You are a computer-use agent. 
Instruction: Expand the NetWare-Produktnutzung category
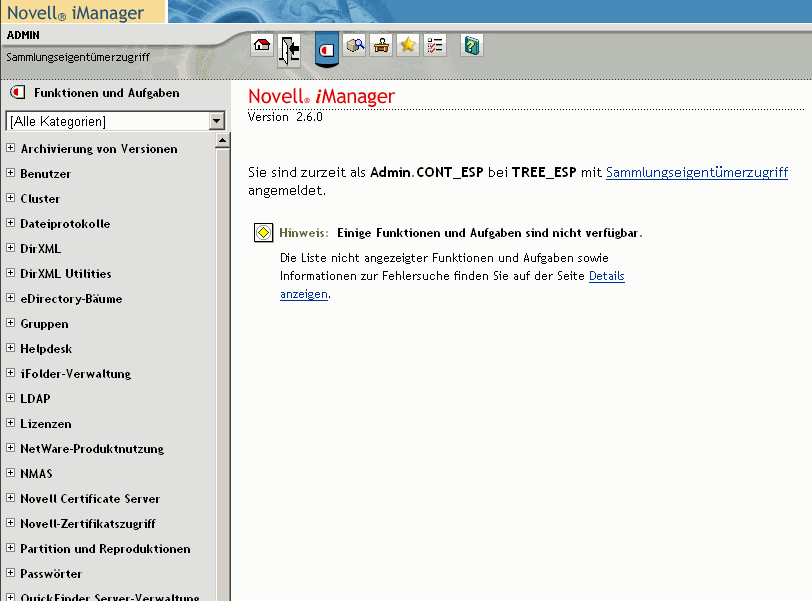click(10, 448)
